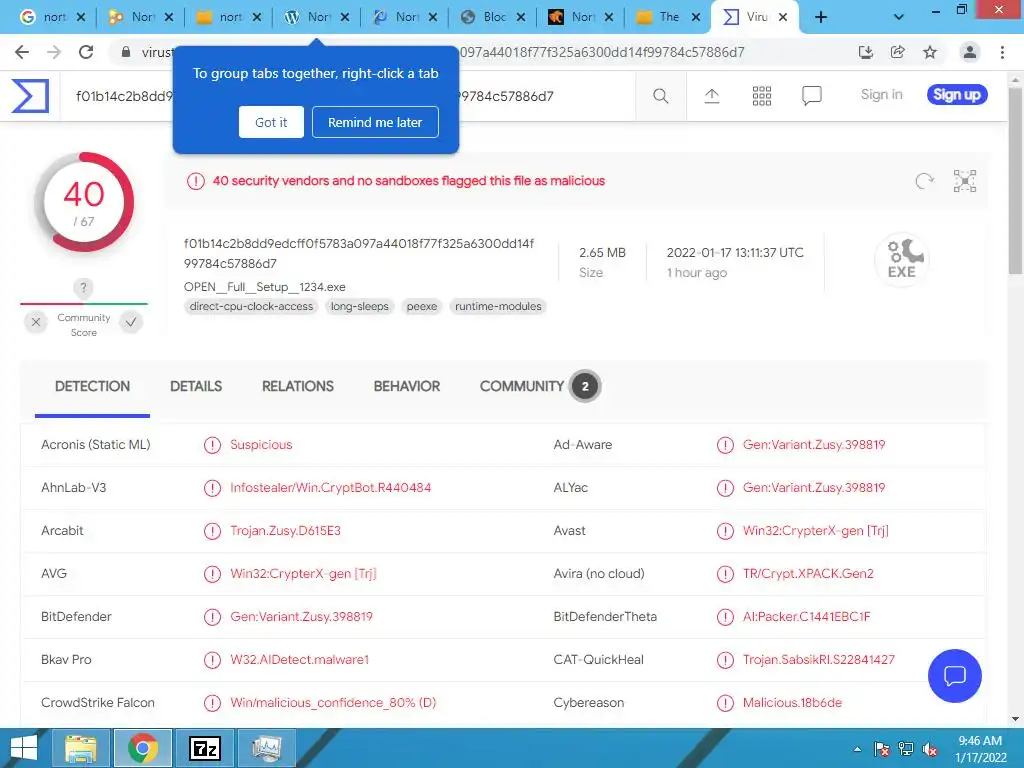Go back in browser history
This screenshot has height=768, width=1024.
click(22, 52)
